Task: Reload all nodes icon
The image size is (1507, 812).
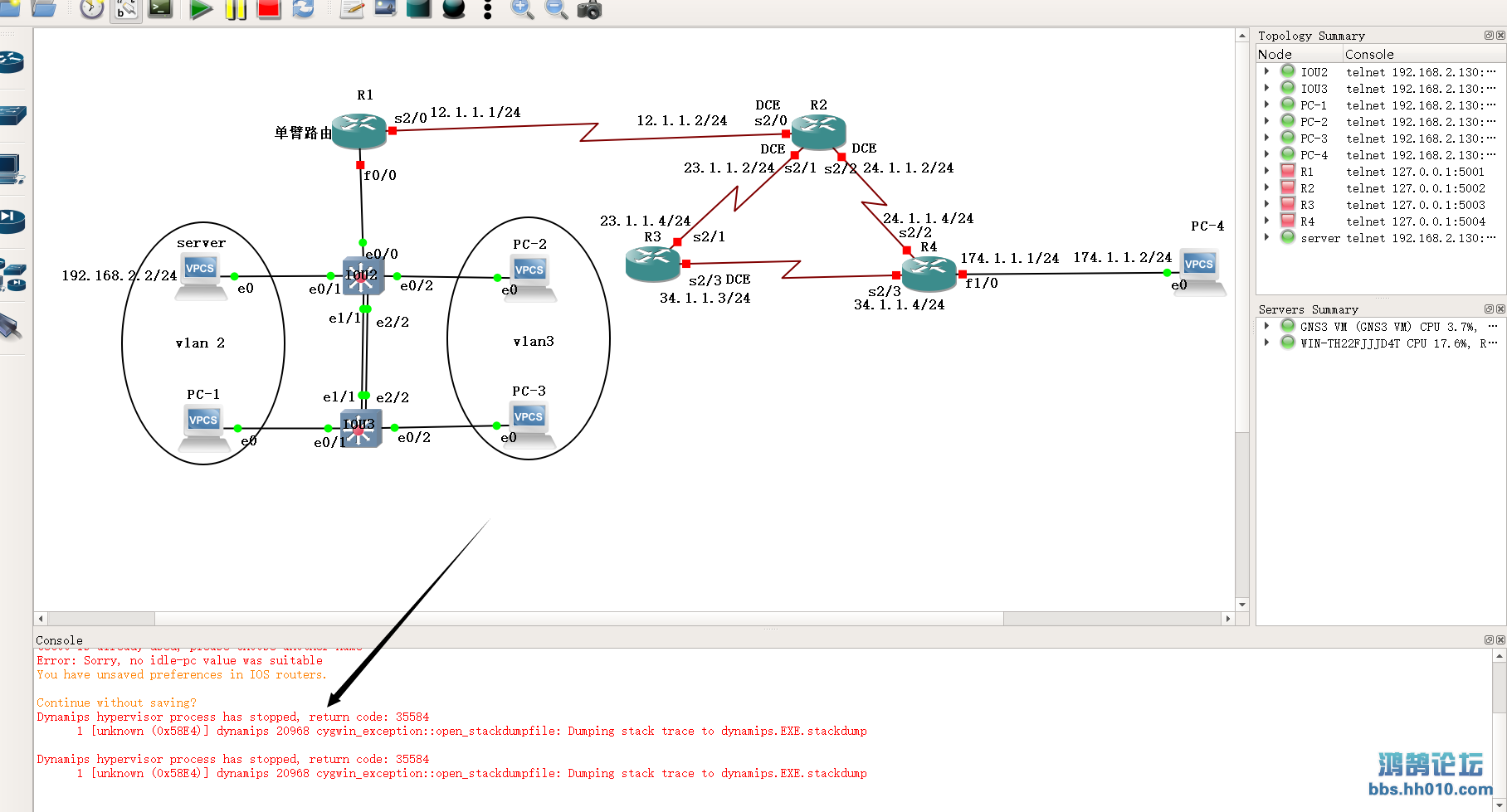Action: (x=303, y=9)
